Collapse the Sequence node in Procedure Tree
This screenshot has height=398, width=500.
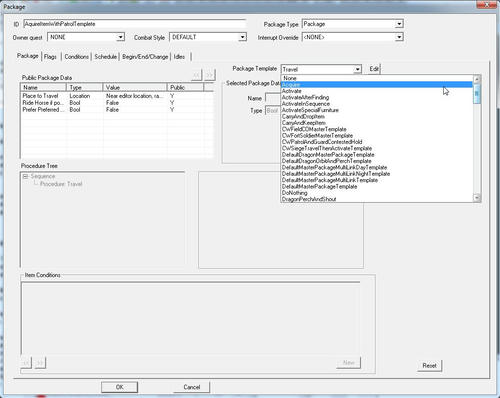tap(25, 176)
